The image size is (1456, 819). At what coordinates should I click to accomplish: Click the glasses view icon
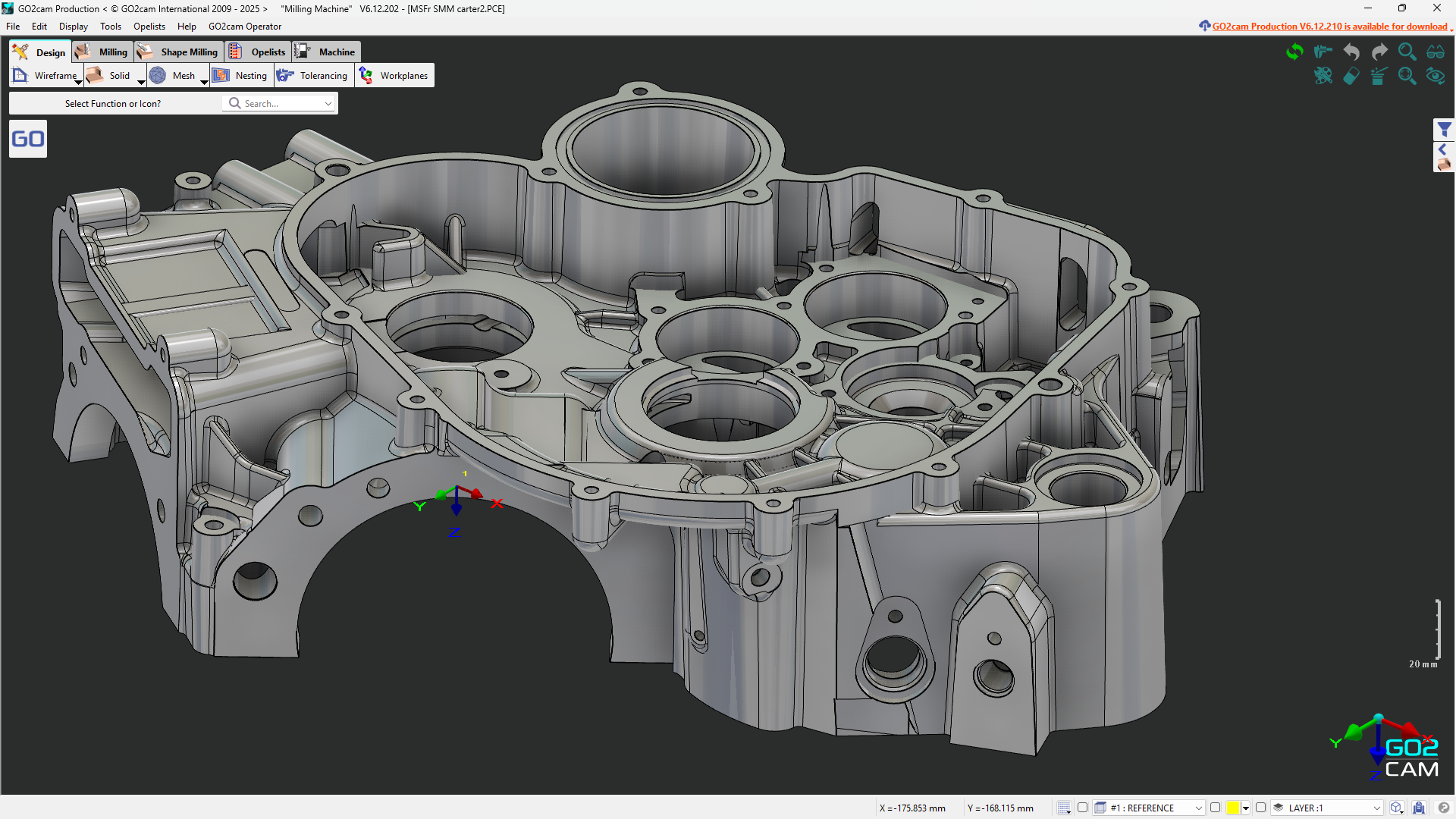point(1436,52)
